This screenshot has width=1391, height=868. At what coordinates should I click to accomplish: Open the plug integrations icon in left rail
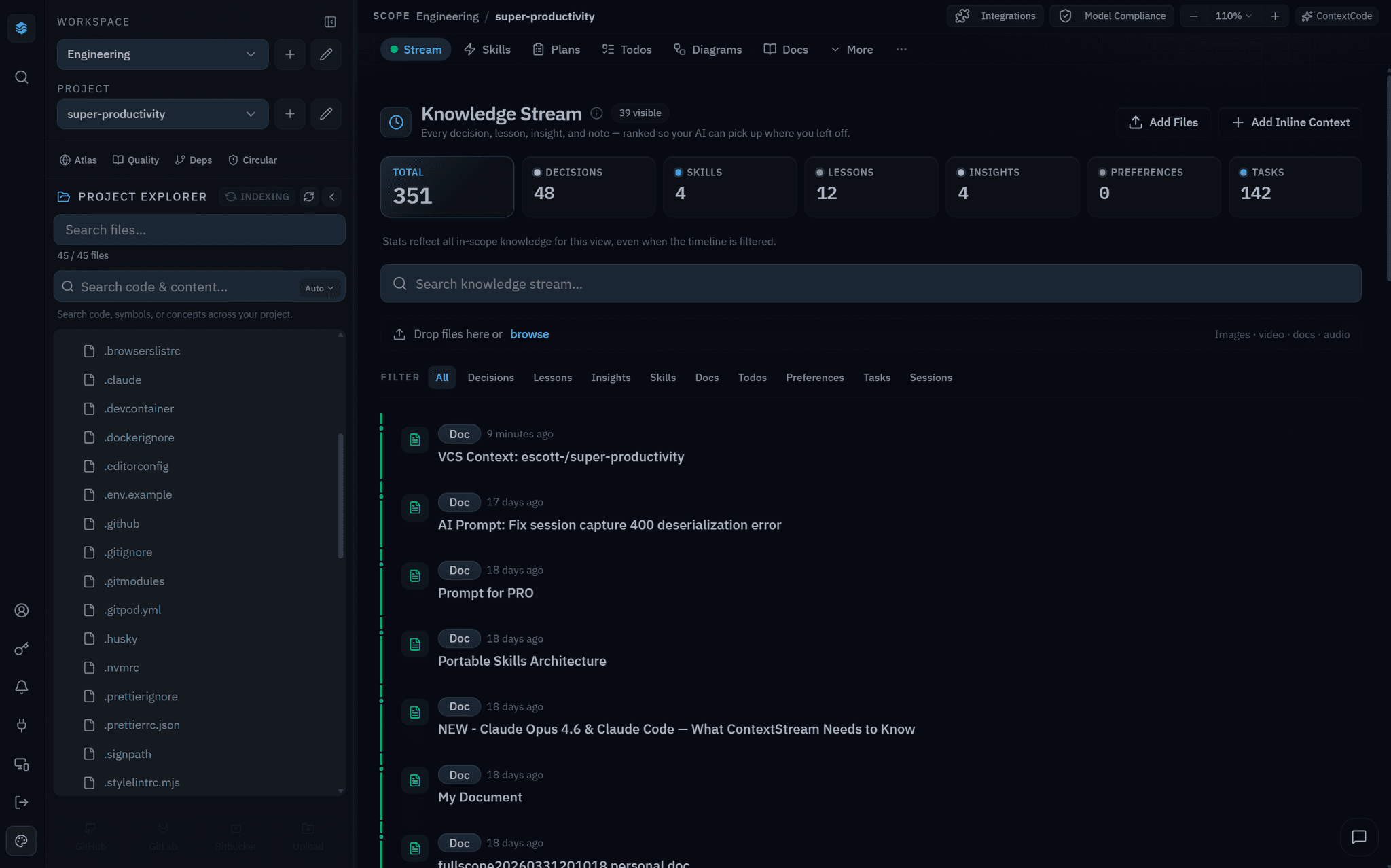(x=22, y=725)
